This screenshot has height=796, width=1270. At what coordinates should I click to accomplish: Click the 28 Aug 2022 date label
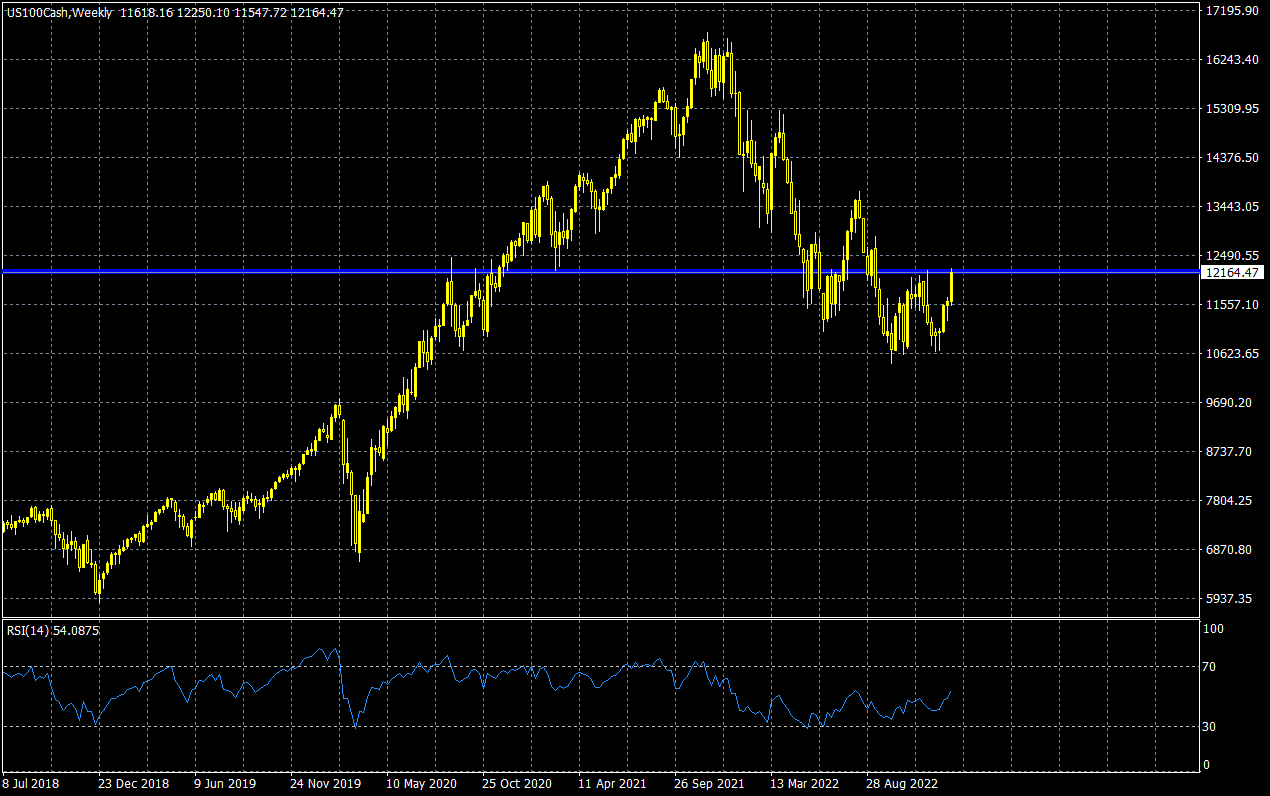900,784
